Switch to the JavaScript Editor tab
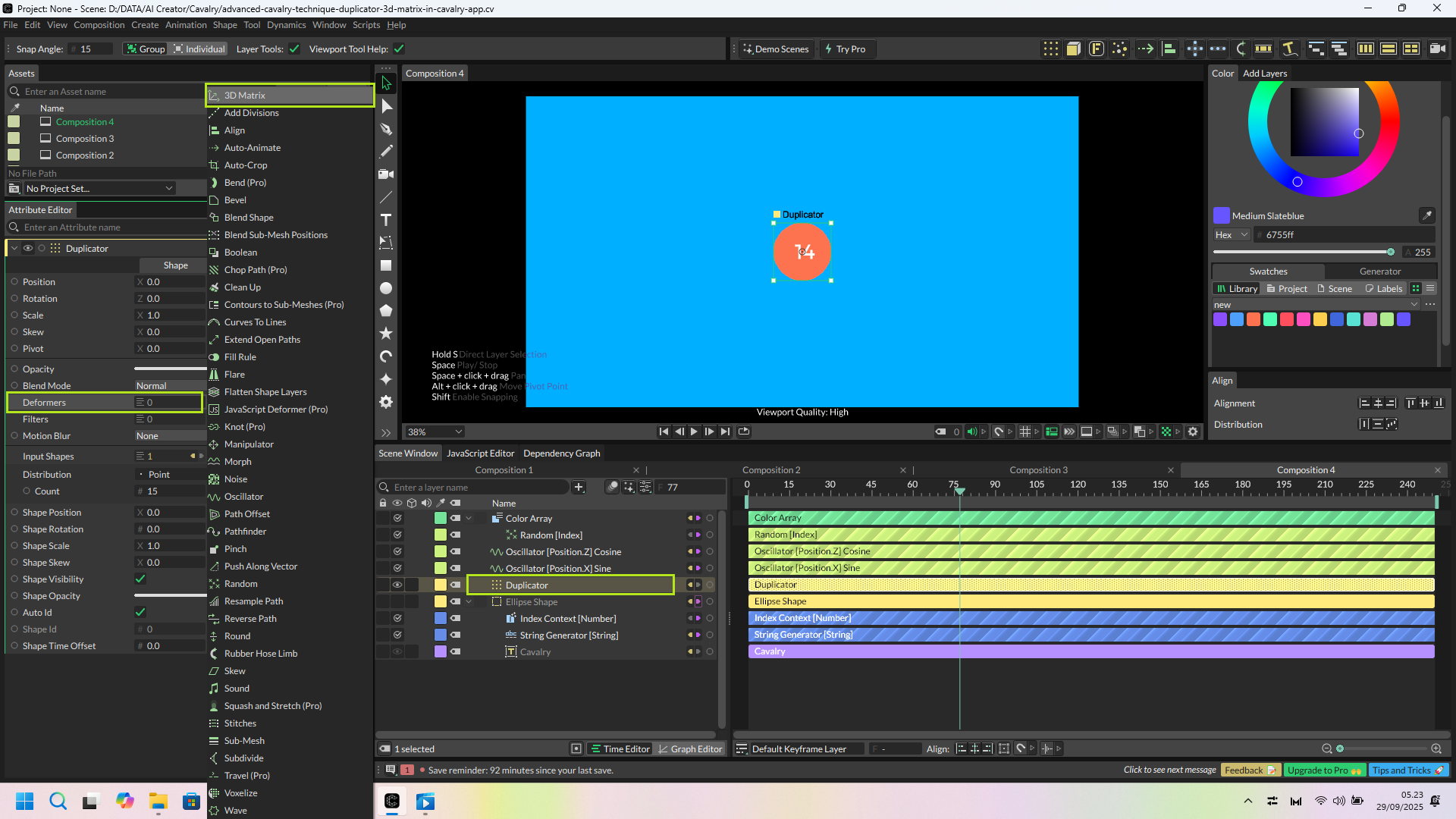1456x819 pixels. [x=480, y=453]
